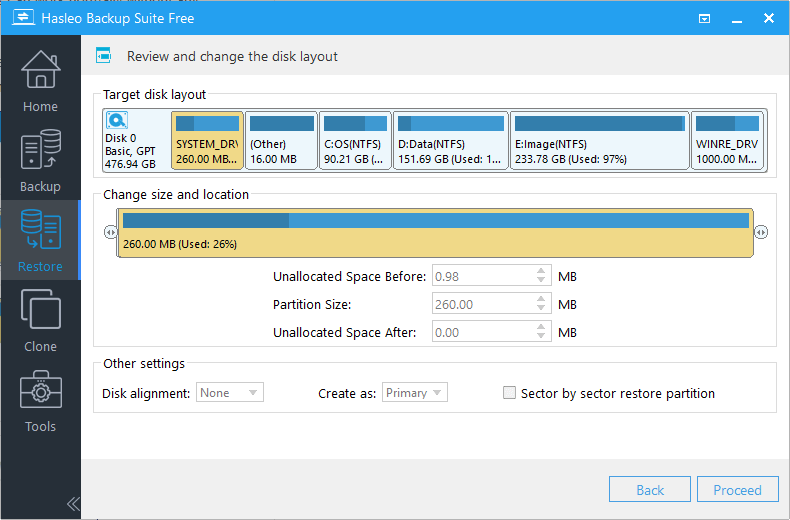Viewport: 790px width, 520px height.
Task: Click the left partition resize handle
Action: (110, 232)
